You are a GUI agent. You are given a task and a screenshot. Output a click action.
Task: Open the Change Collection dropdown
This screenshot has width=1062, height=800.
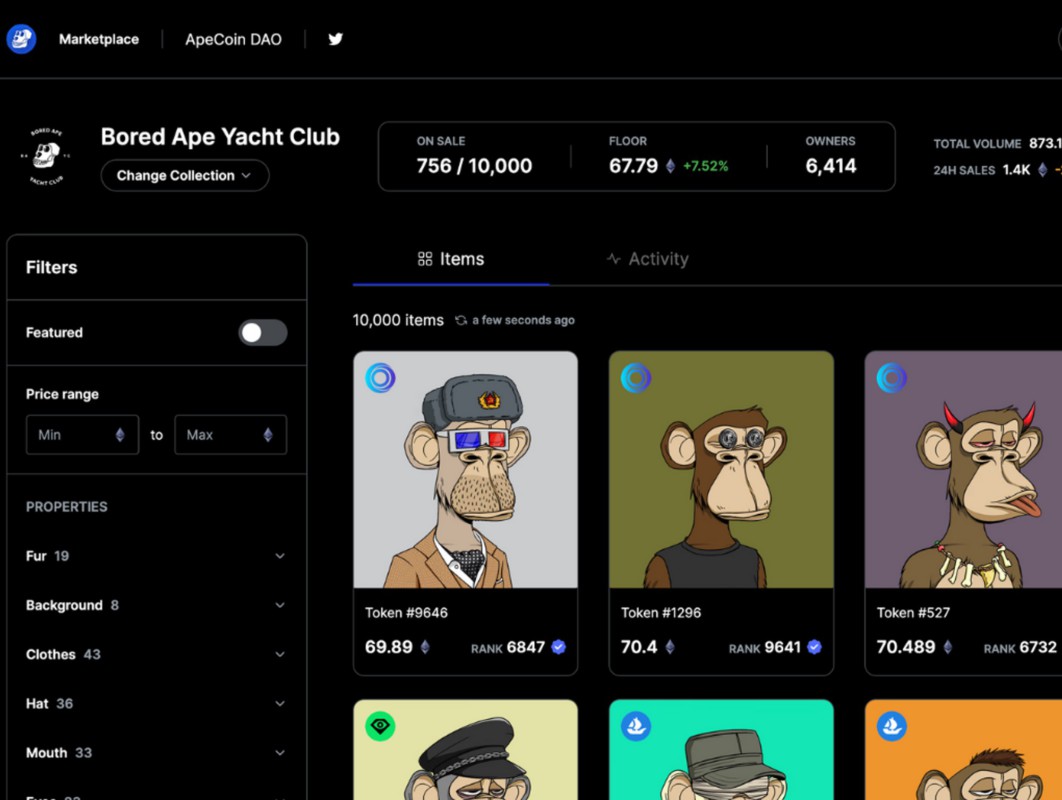click(184, 175)
